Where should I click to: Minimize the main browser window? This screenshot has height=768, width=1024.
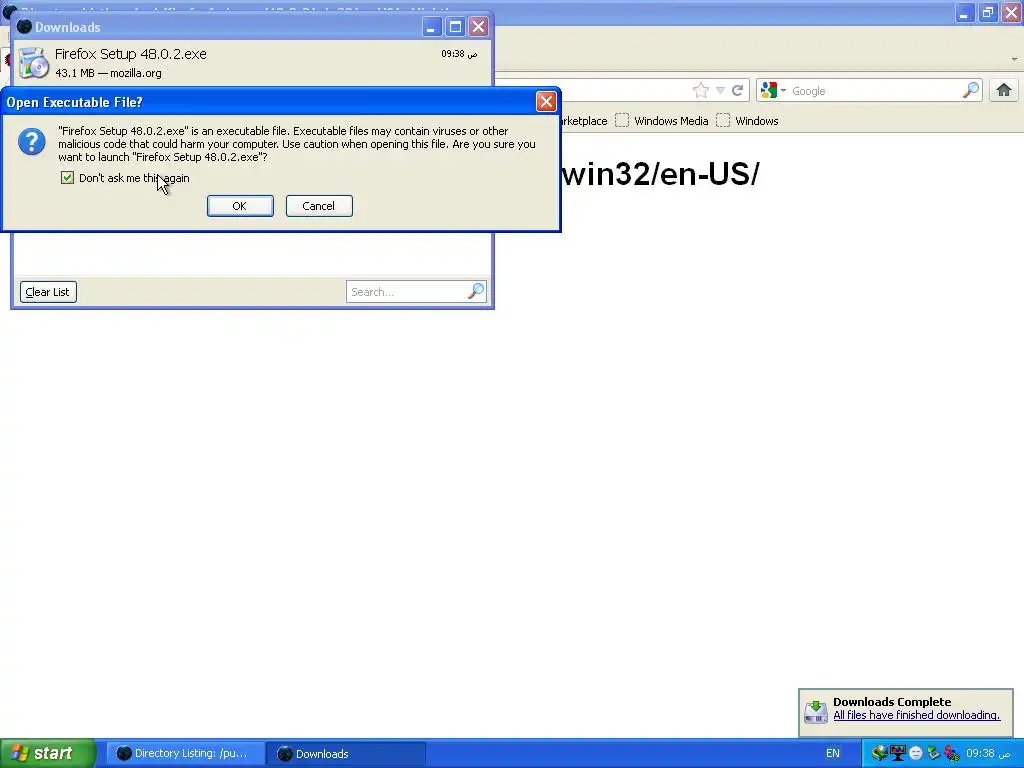point(964,12)
